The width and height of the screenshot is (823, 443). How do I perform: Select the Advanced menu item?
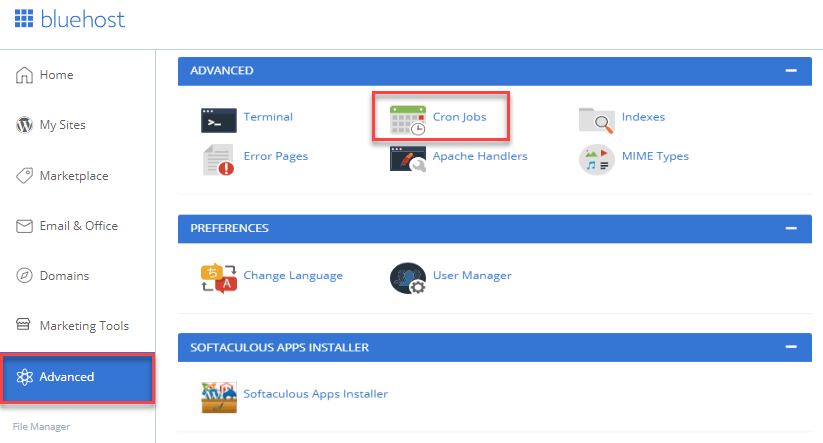tap(78, 378)
